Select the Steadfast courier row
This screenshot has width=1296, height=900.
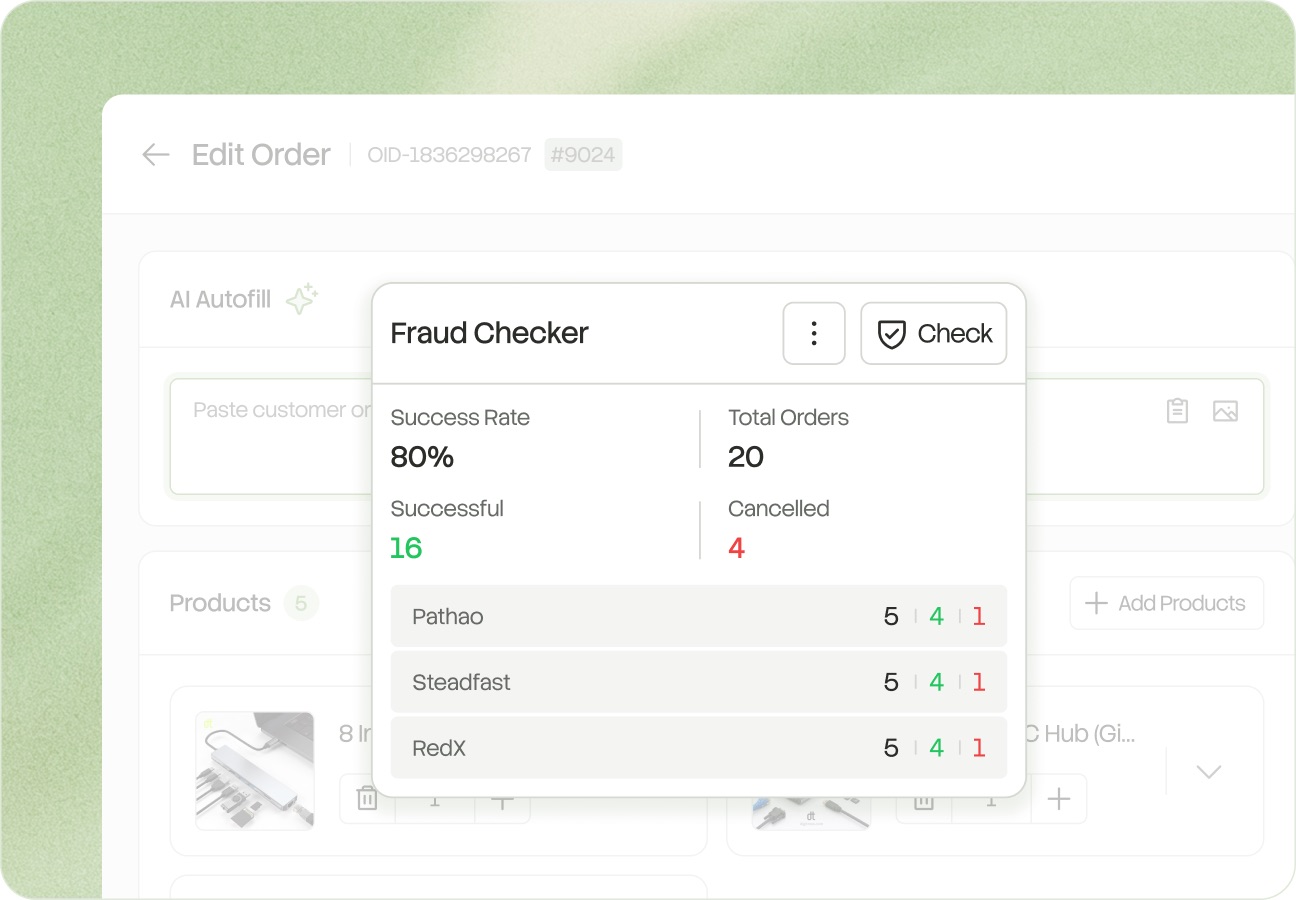point(698,682)
